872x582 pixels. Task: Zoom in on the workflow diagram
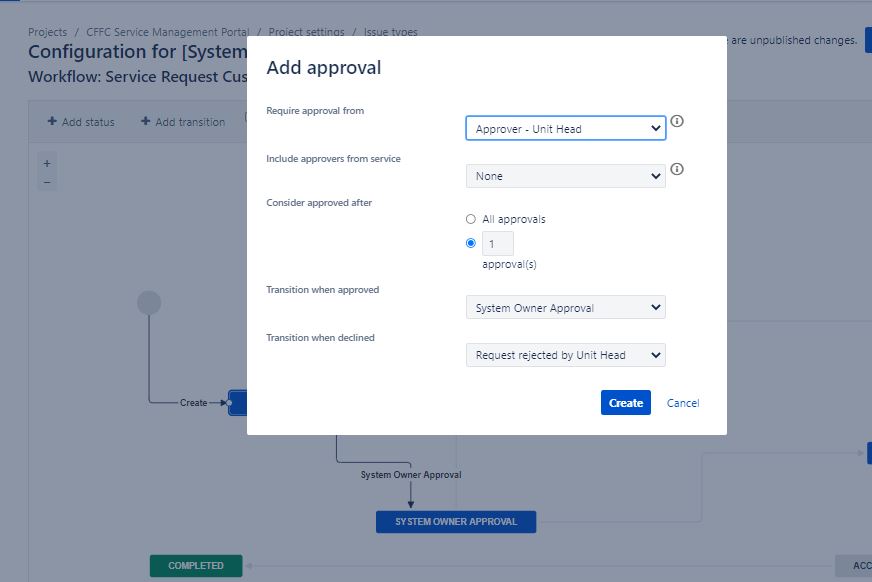[x=47, y=163]
